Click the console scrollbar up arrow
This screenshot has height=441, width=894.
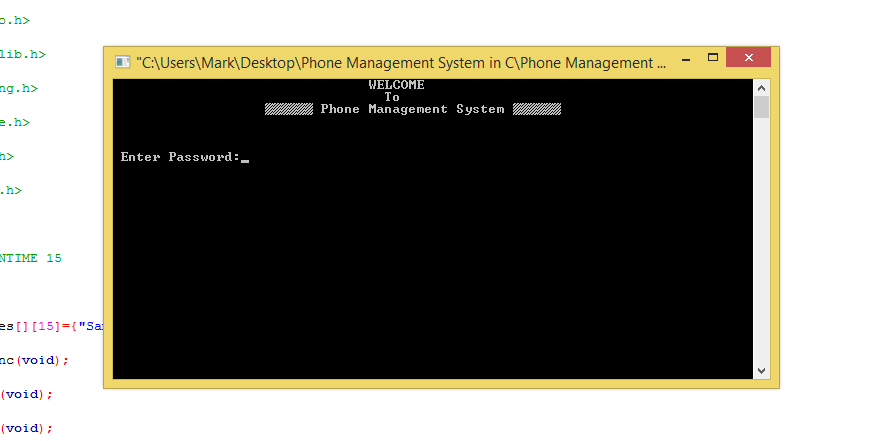tap(761, 88)
